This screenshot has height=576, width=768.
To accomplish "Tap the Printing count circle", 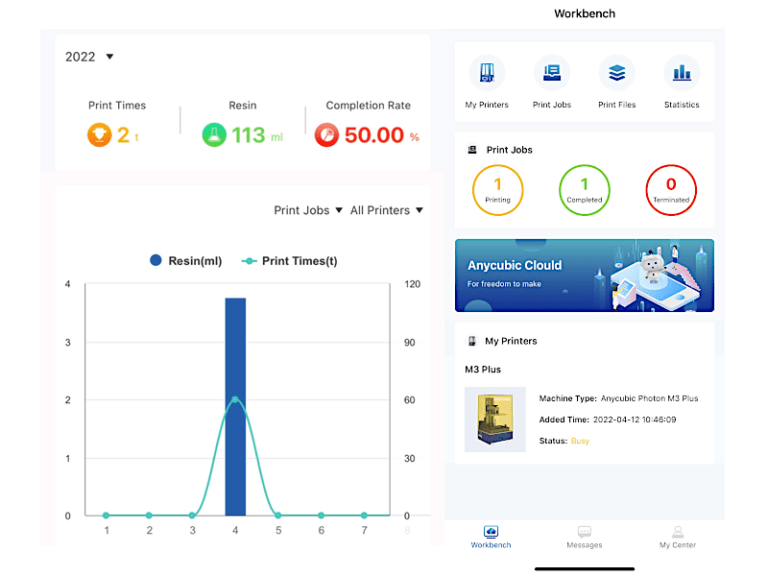I will point(498,190).
